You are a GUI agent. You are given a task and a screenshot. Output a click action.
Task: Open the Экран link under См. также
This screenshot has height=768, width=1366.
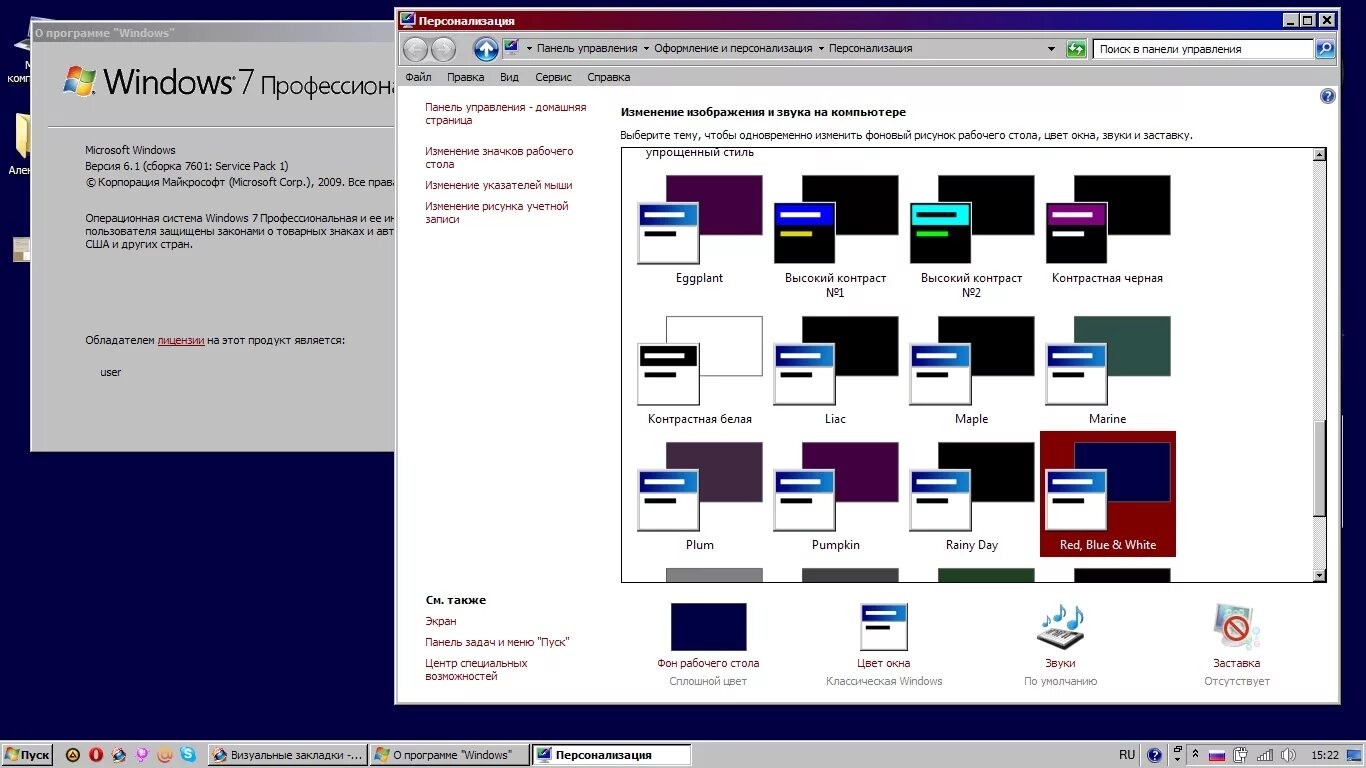[x=440, y=621]
